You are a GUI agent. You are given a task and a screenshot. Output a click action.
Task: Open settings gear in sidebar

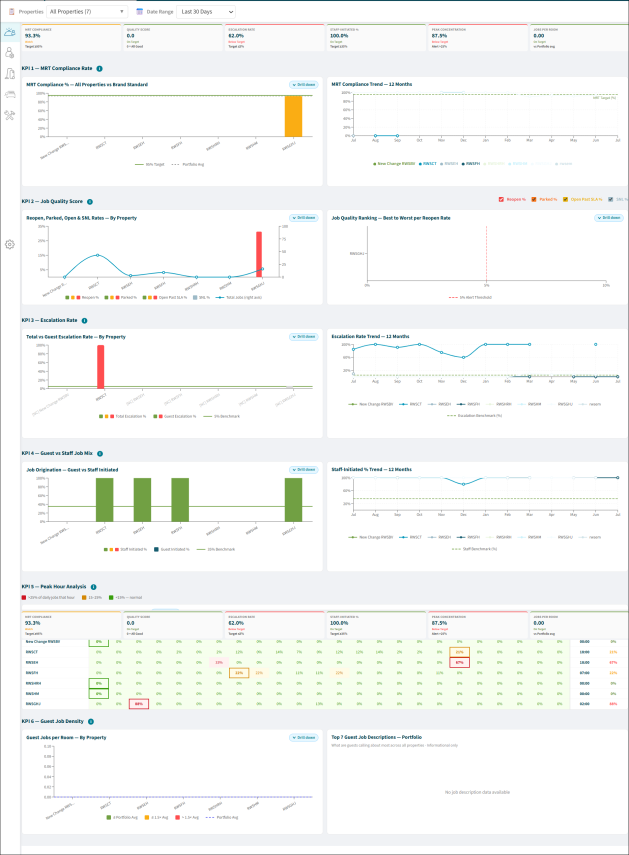click(x=10, y=244)
